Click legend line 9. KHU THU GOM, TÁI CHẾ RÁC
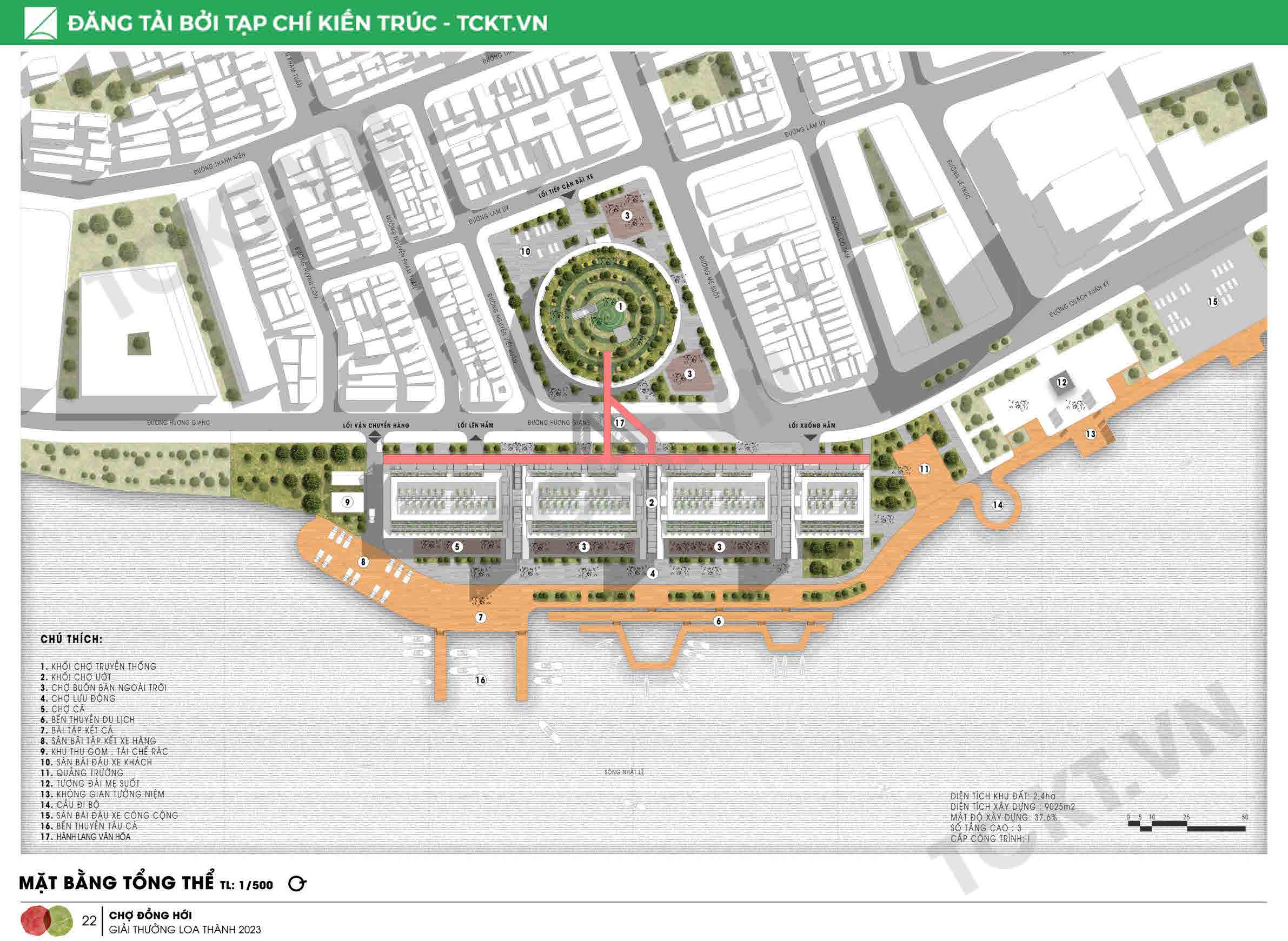Image resolution: width=1288 pixels, height=941 pixels. (104, 751)
